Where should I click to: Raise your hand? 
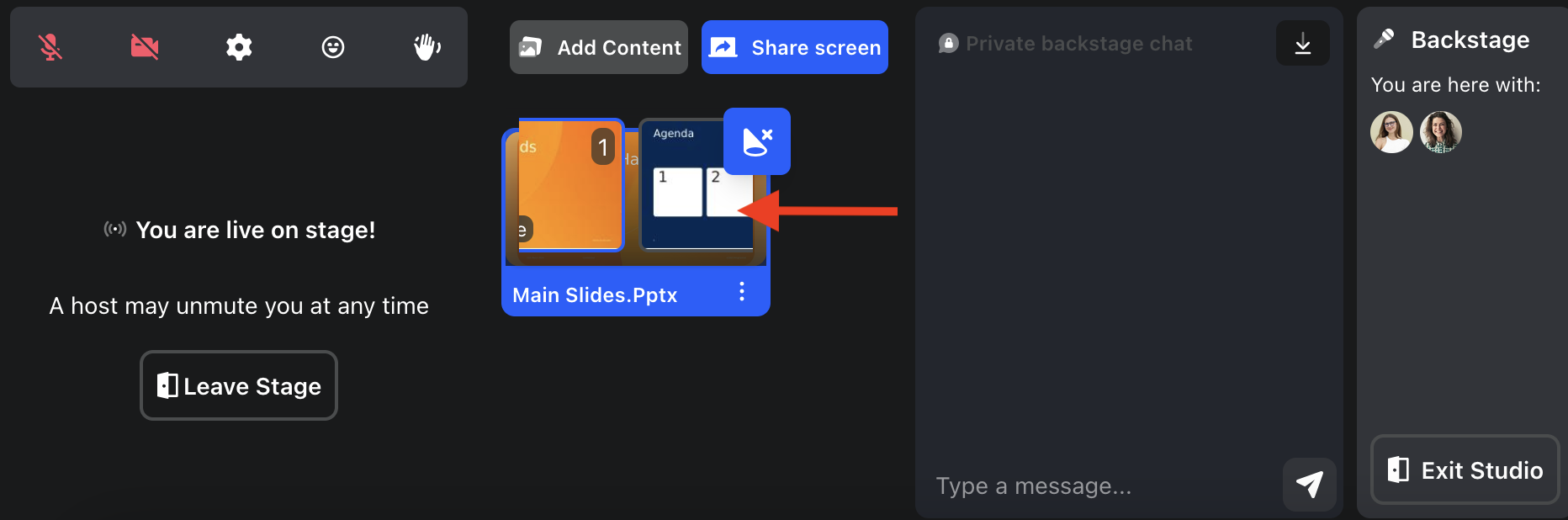click(427, 47)
